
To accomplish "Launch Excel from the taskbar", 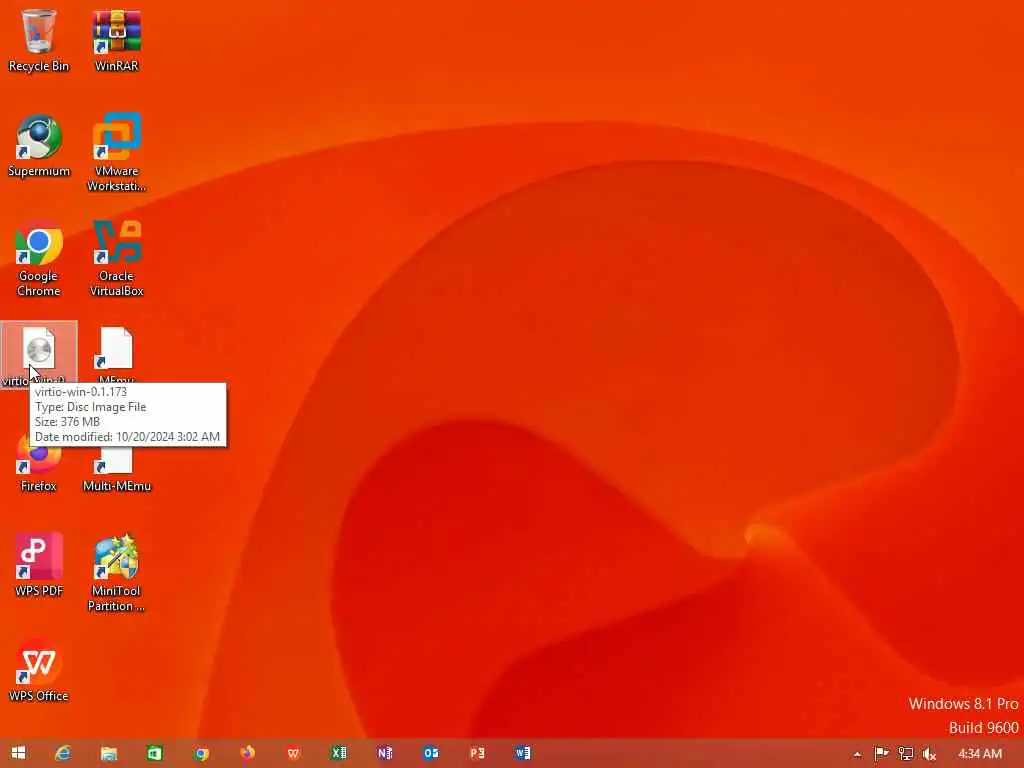I will tap(339, 753).
